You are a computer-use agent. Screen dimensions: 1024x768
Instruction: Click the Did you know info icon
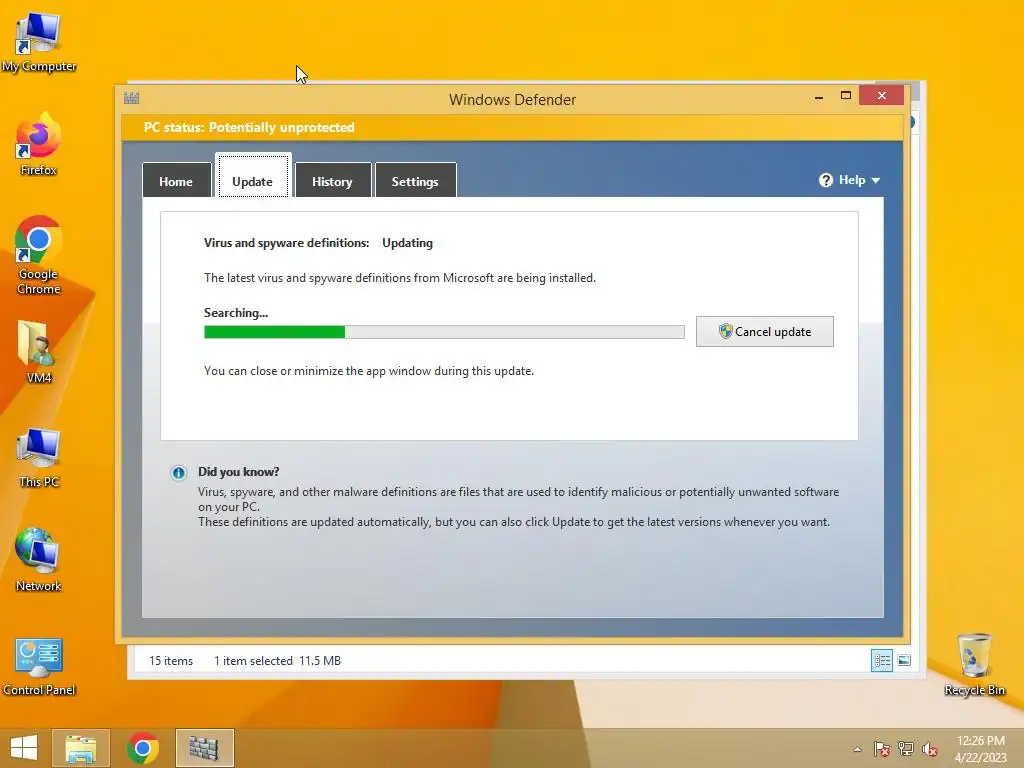click(178, 473)
